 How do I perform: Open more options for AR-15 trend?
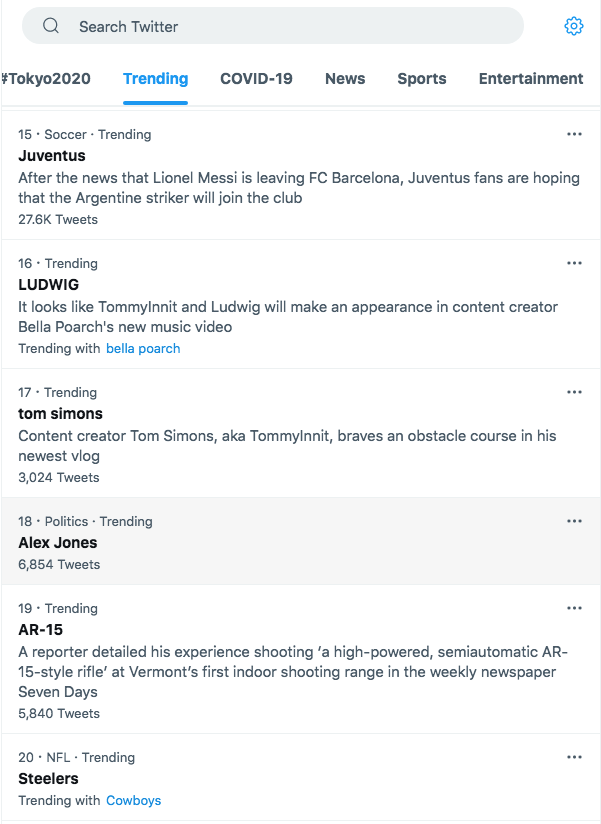pos(574,608)
